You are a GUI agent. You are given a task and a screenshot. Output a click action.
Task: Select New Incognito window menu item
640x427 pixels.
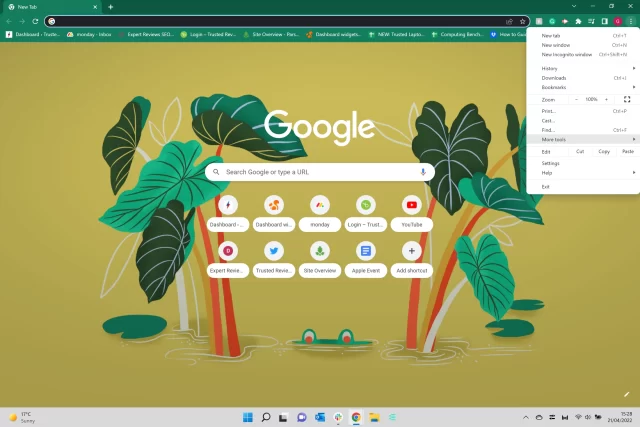pos(583,54)
